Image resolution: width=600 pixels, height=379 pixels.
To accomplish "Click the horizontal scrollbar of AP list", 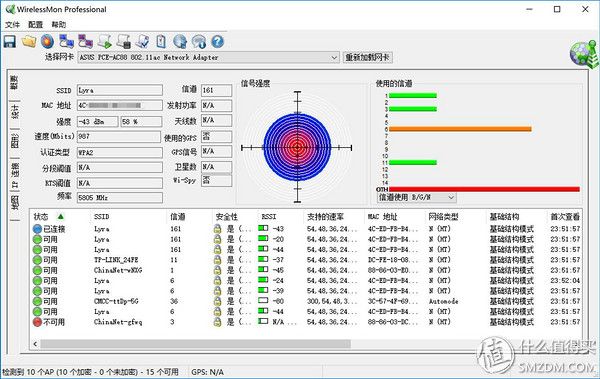I will (x=195, y=344).
